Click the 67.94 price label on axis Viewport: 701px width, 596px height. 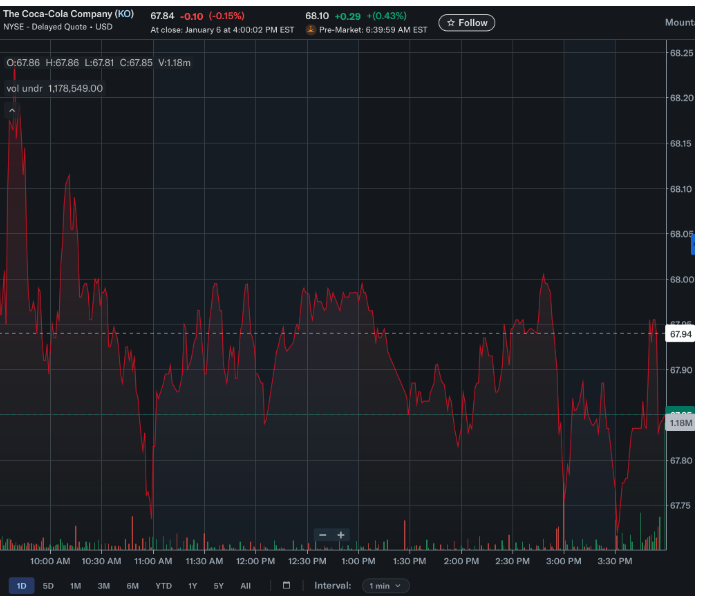tap(681, 334)
